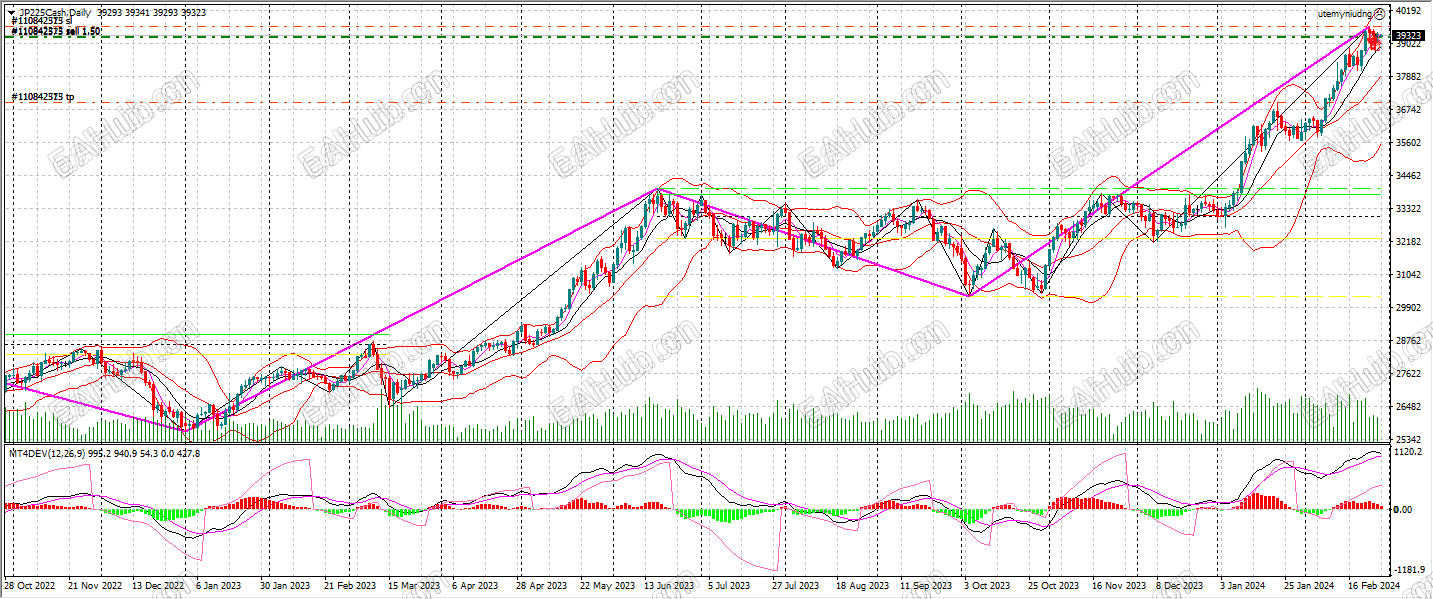Click the 21 Feb 2023 date label
1433x599 pixels.
(352, 586)
